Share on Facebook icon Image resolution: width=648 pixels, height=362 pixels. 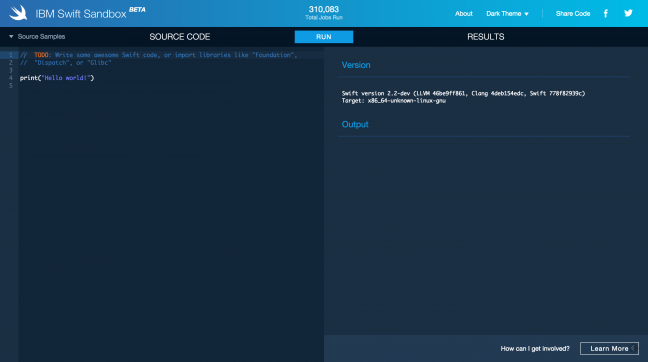pyautogui.click(x=605, y=13)
